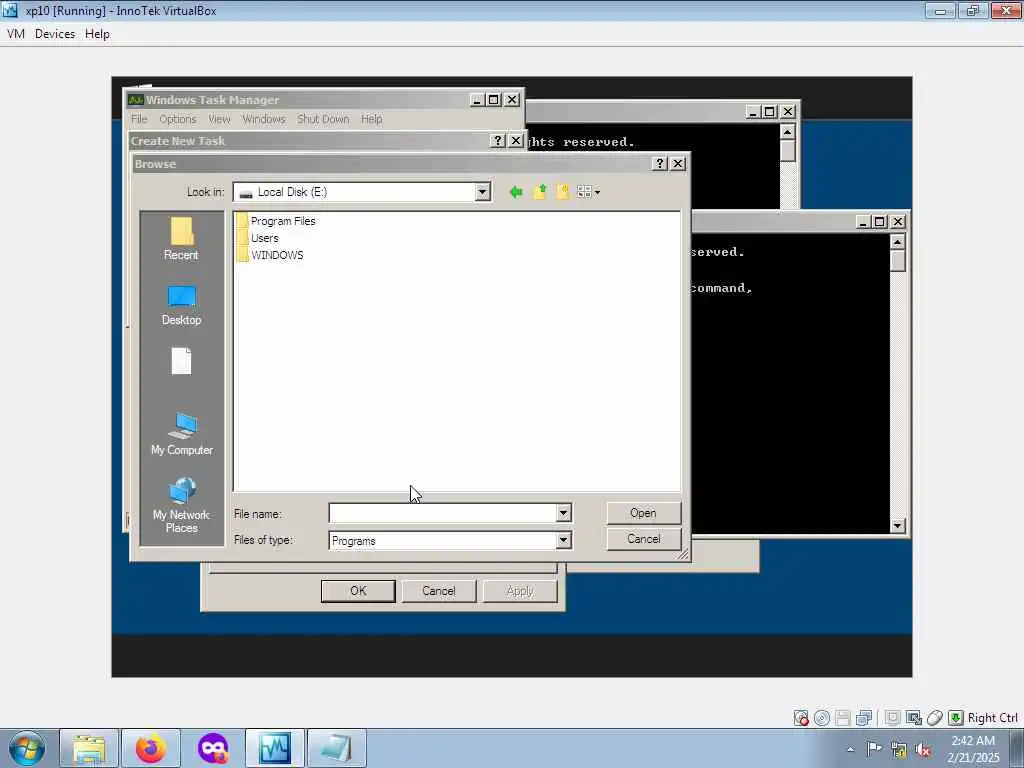Click the Show desktop strip on the taskbar
The width and height of the screenshot is (1024, 768).
1017,748
